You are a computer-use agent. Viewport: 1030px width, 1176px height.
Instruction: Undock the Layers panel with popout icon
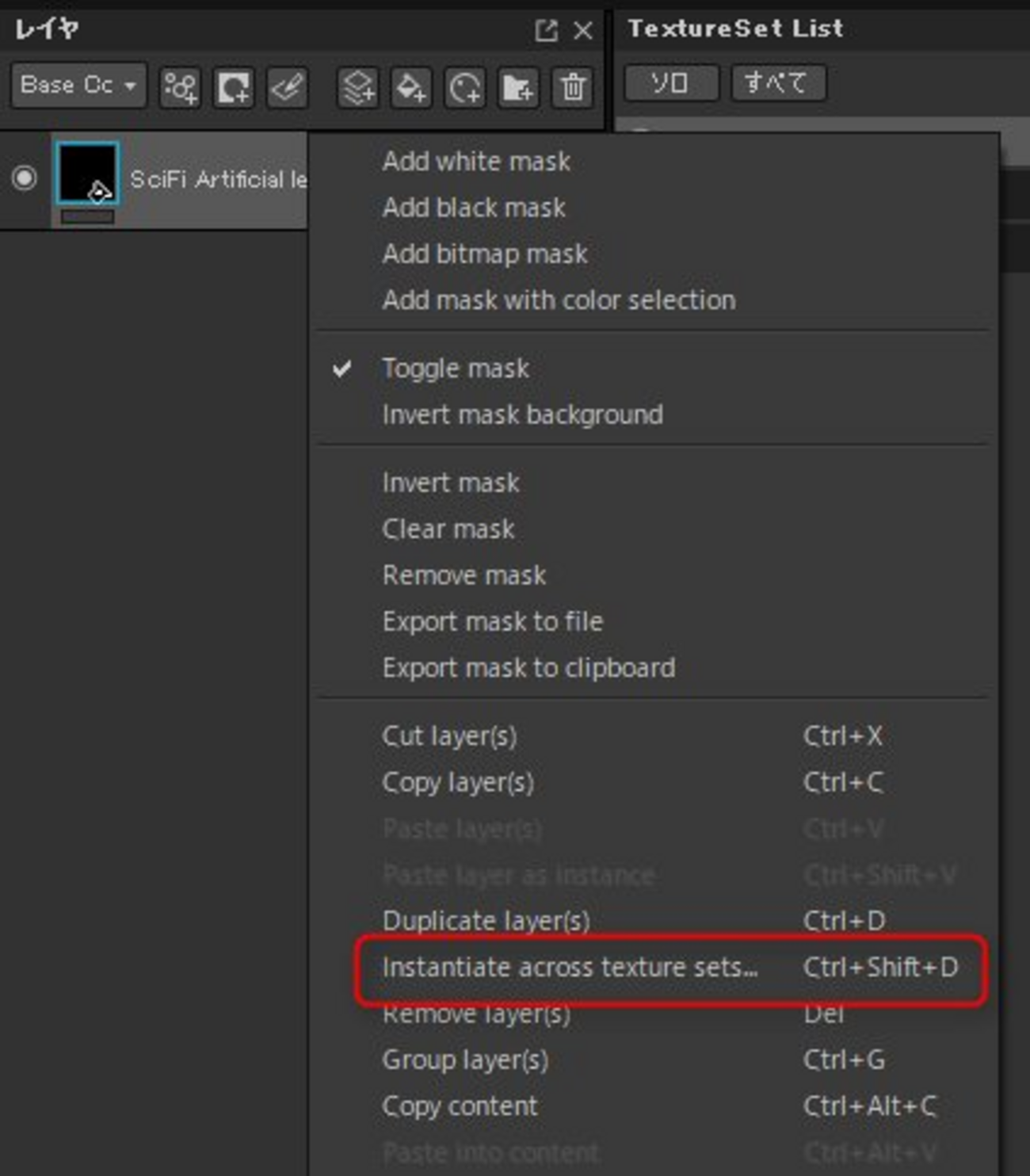546,30
